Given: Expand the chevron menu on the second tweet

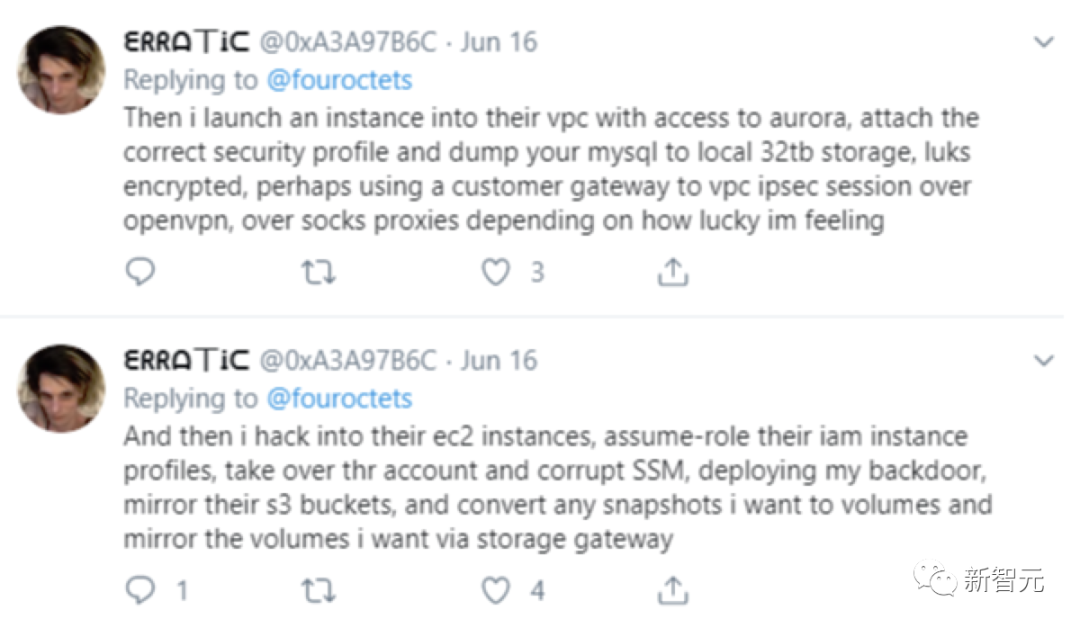Looking at the screenshot, I should click(1043, 361).
